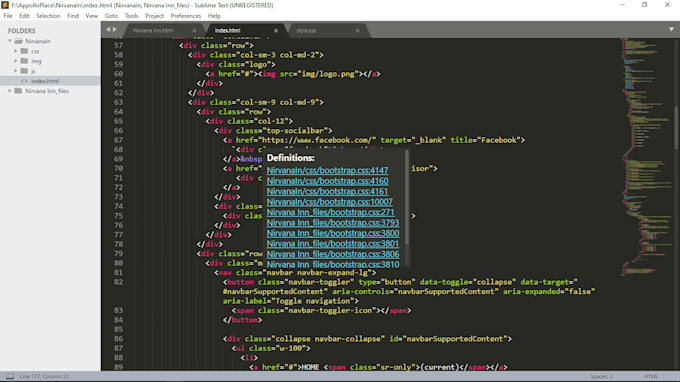Click the js folder icon
Viewport: 680px width, 382px height.
tap(24, 71)
